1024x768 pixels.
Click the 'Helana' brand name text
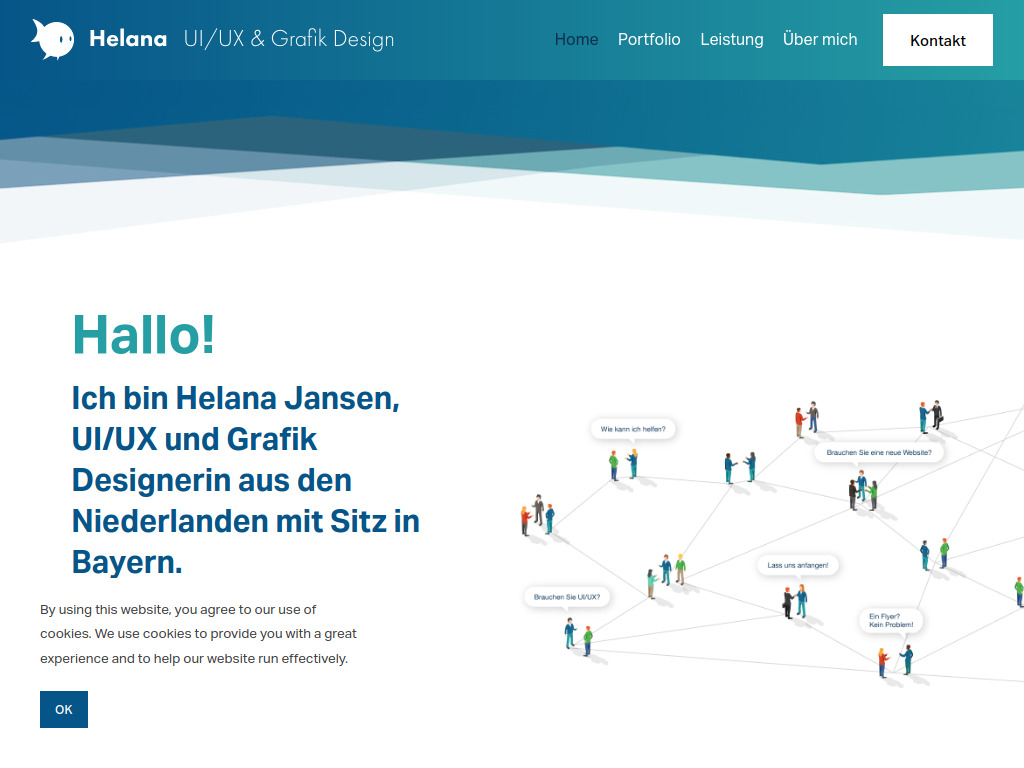[x=128, y=38]
